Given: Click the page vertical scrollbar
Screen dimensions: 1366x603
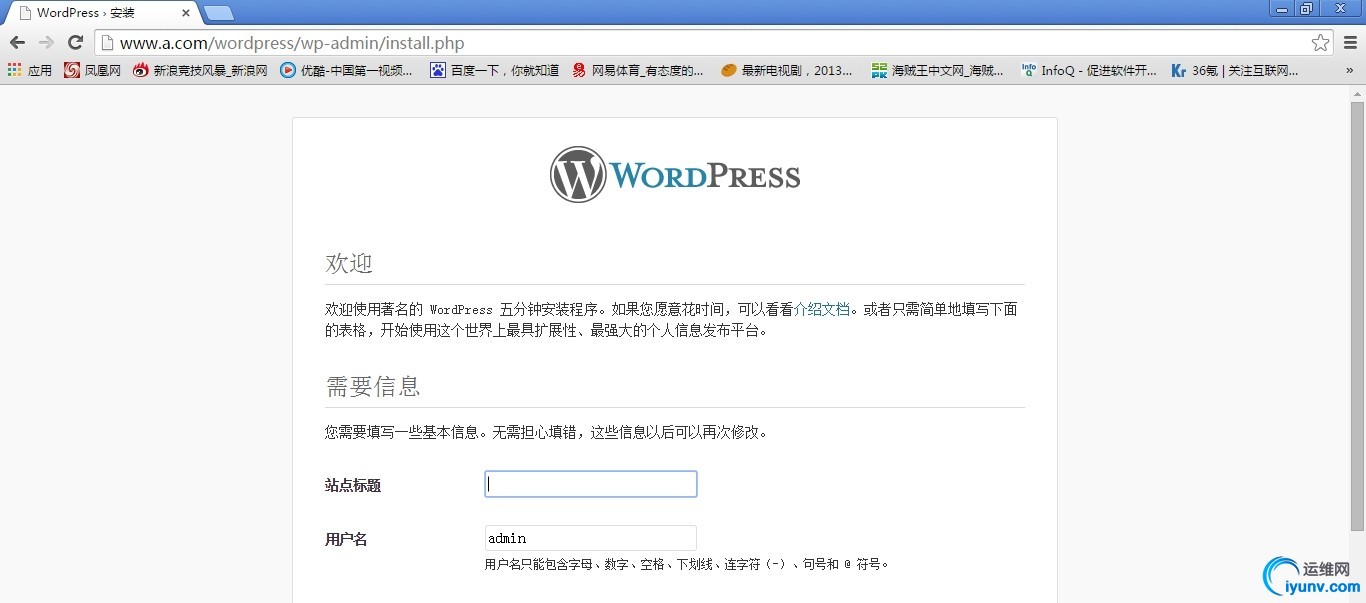Looking at the screenshot, I should [x=1357, y=315].
